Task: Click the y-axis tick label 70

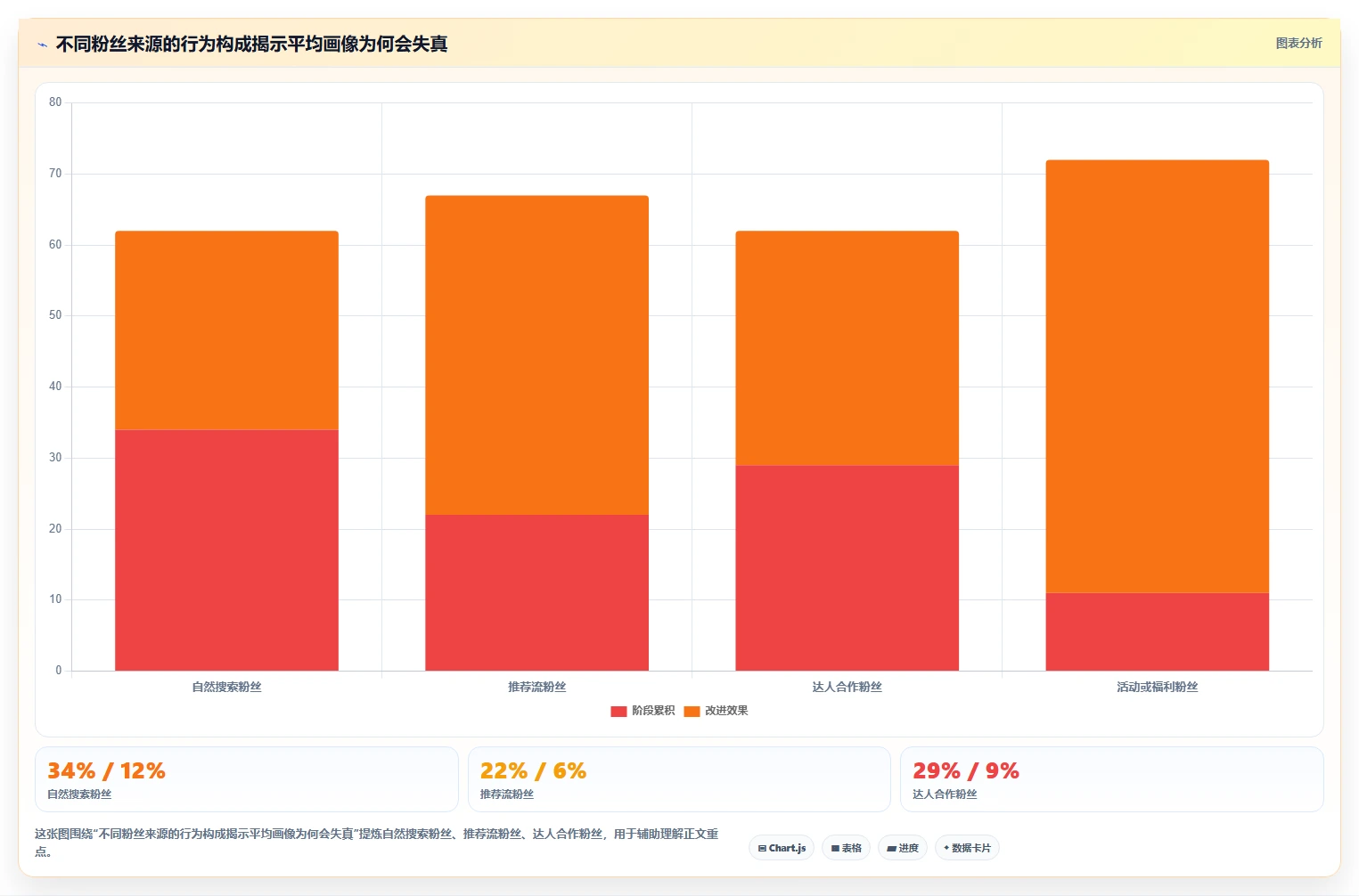Action: (x=55, y=174)
